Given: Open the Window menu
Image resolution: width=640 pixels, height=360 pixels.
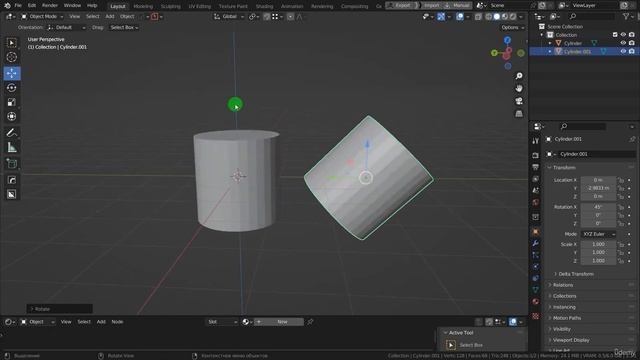Looking at the screenshot, I should (x=72, y=6).
